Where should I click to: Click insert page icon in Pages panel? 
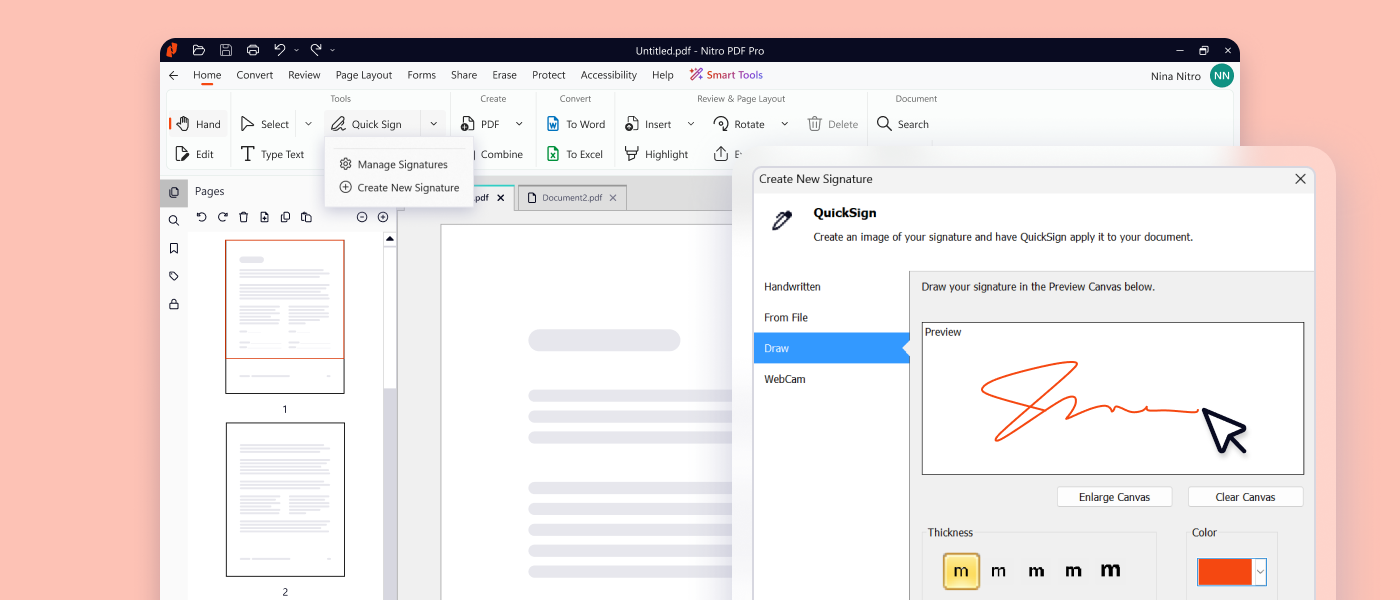pos(264,217)
